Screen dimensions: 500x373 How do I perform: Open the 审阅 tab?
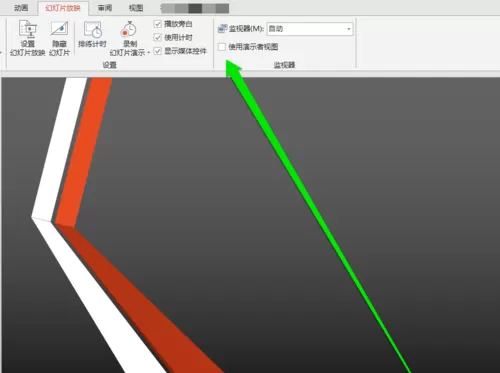(105, 8)
